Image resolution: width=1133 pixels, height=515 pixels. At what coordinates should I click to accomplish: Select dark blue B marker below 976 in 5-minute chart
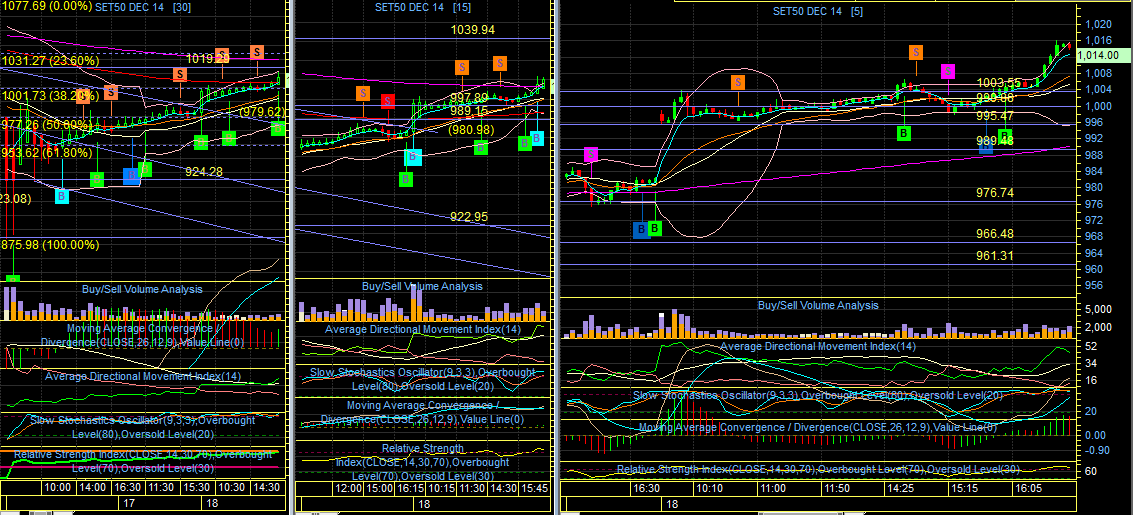point(640,230)
